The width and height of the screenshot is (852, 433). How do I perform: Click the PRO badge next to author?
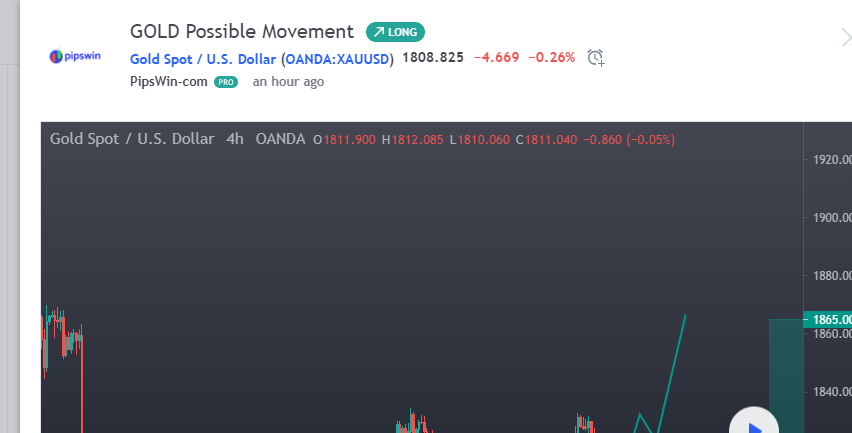[x=226, y=82]
